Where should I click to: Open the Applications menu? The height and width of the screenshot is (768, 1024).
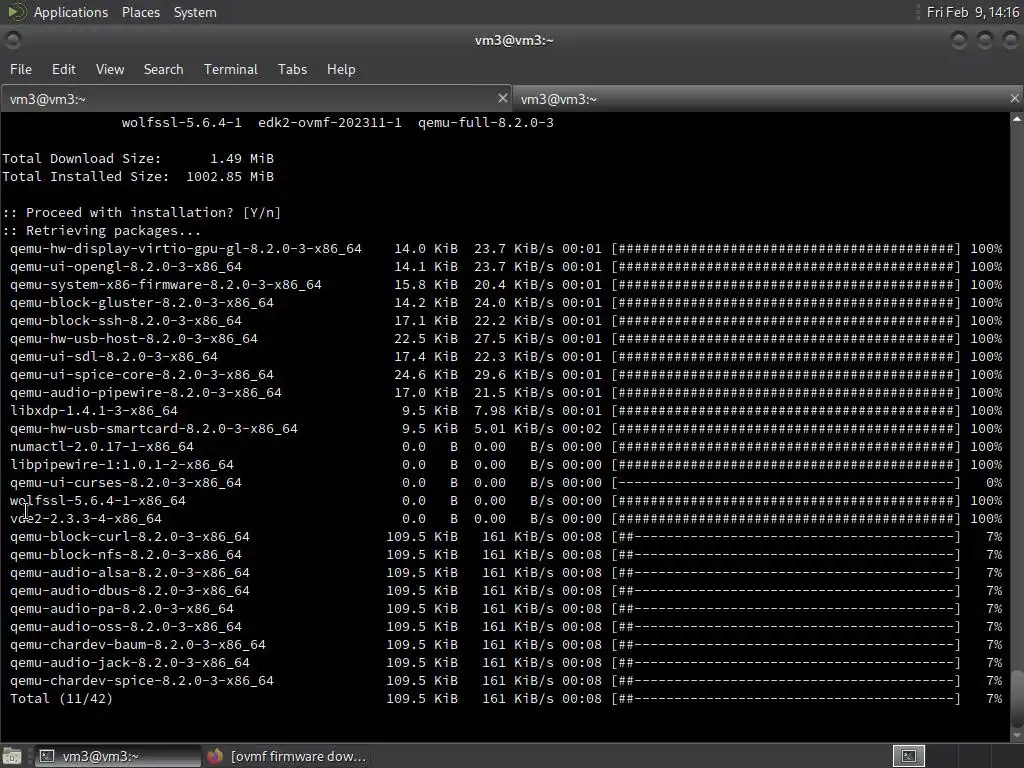[x=71, y=12]
